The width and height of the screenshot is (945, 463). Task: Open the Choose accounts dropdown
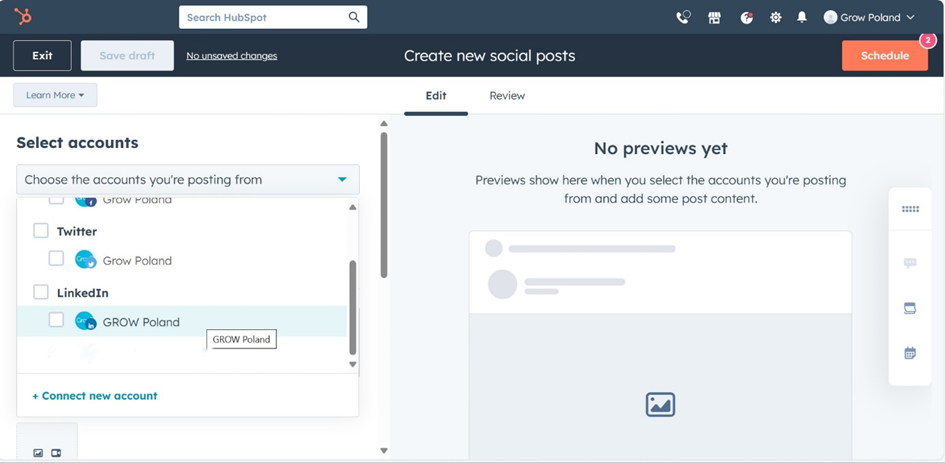[188, 180]
